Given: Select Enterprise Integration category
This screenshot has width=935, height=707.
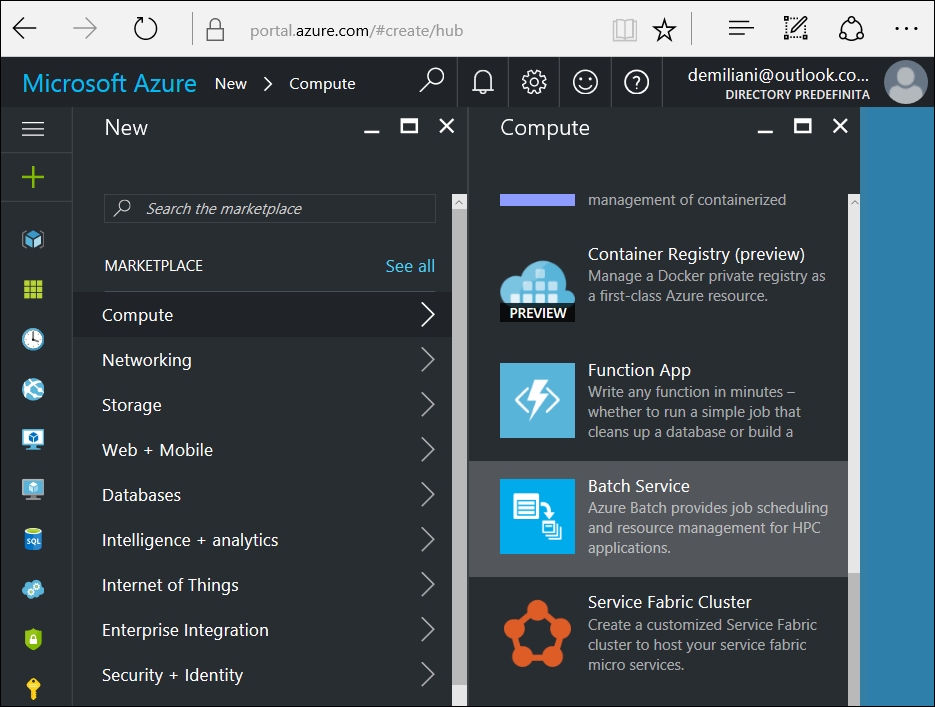Looking at the screenshot, I should click(262, 630).
